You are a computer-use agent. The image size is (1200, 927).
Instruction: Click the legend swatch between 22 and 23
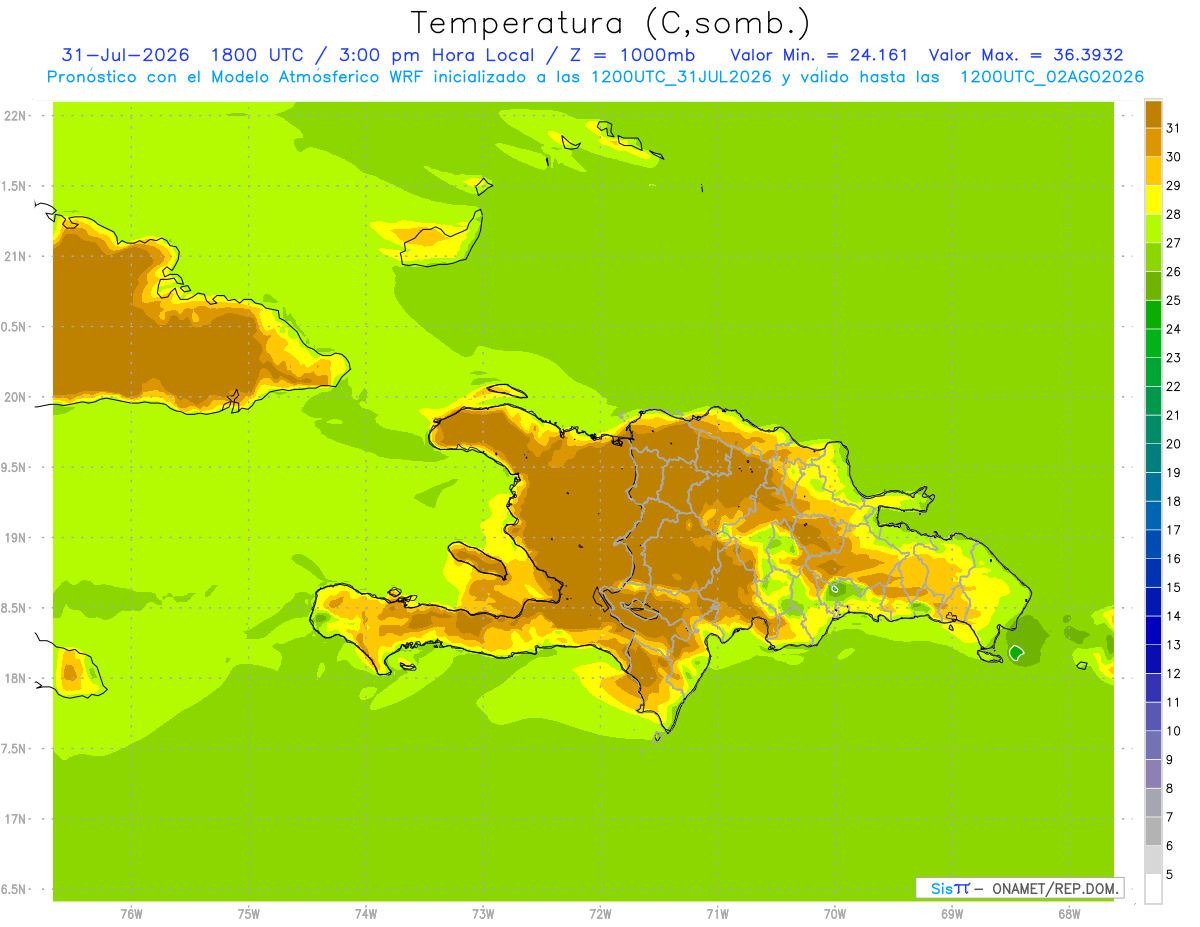coord(1153,371)
